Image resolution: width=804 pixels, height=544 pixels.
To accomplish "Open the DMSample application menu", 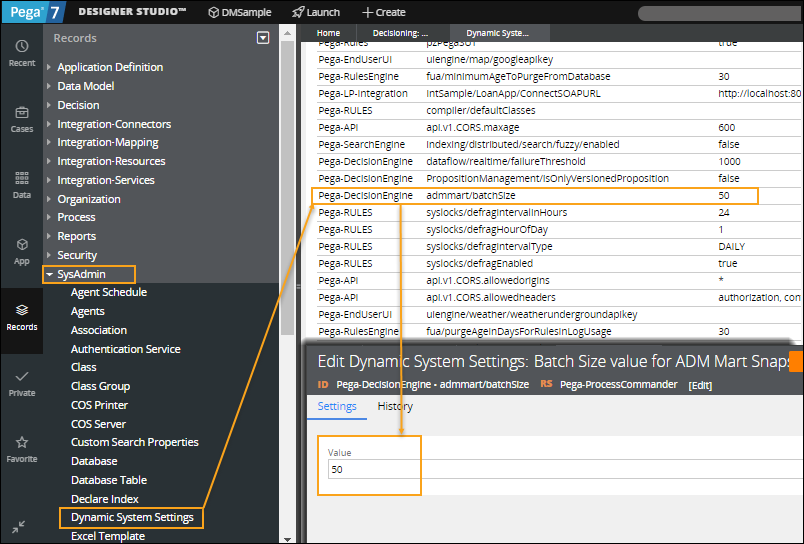I will [x=239, y=12].
